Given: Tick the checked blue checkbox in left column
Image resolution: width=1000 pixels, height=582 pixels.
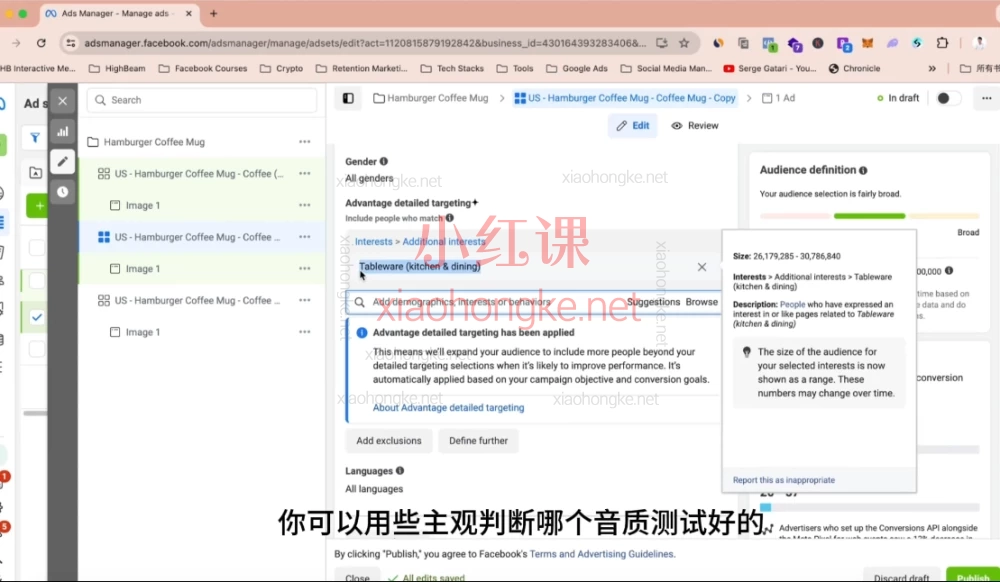Looking at the screenshot, I should [37, 317].
